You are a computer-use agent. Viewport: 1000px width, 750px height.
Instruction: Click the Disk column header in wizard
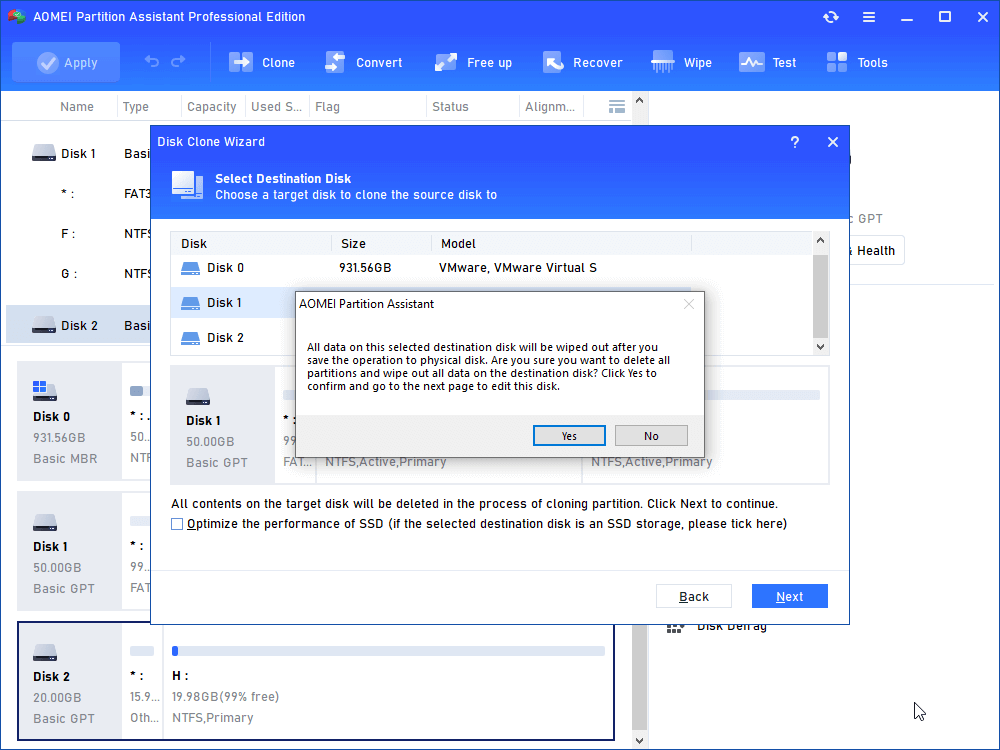tap(194, 244)
